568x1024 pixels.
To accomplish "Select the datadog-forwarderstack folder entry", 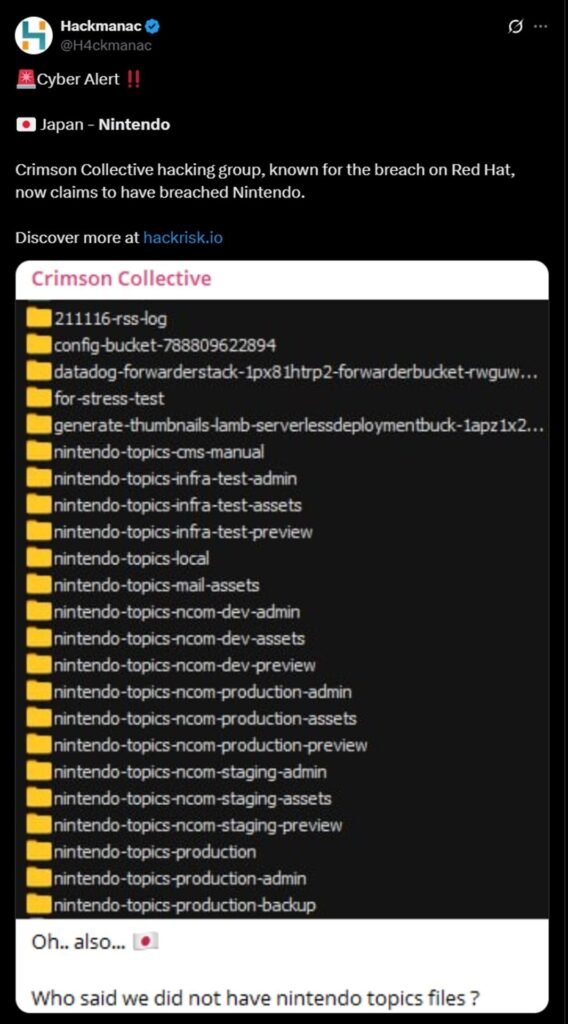I will tap(283, 372).
